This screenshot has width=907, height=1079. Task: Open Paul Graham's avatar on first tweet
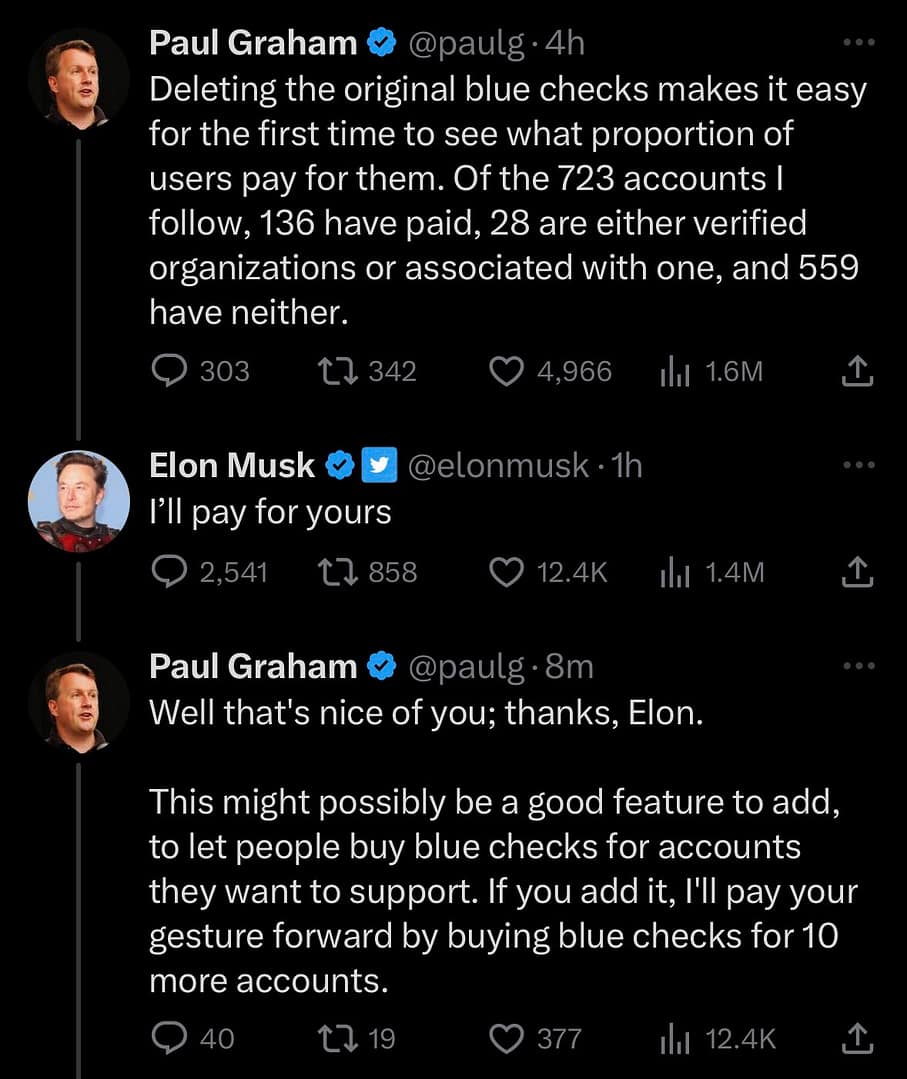pos(78,78)
